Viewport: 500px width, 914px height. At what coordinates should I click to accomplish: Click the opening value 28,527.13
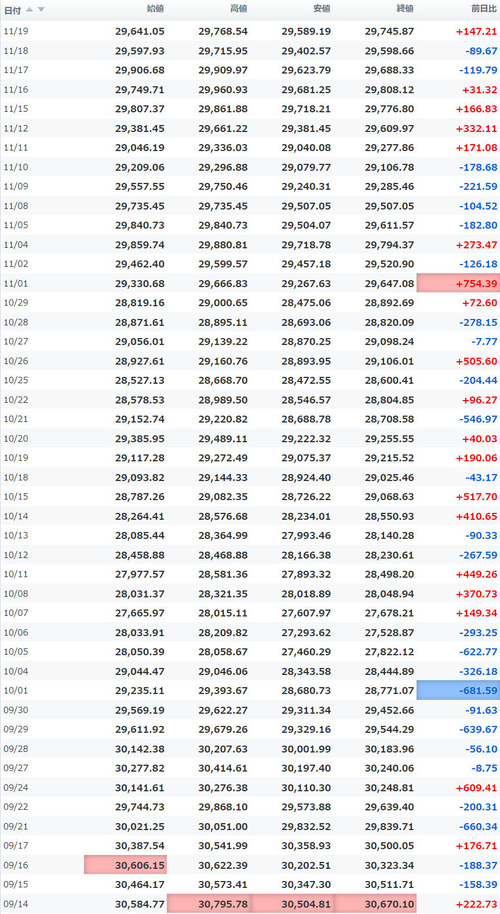click(x=140, y=380)
